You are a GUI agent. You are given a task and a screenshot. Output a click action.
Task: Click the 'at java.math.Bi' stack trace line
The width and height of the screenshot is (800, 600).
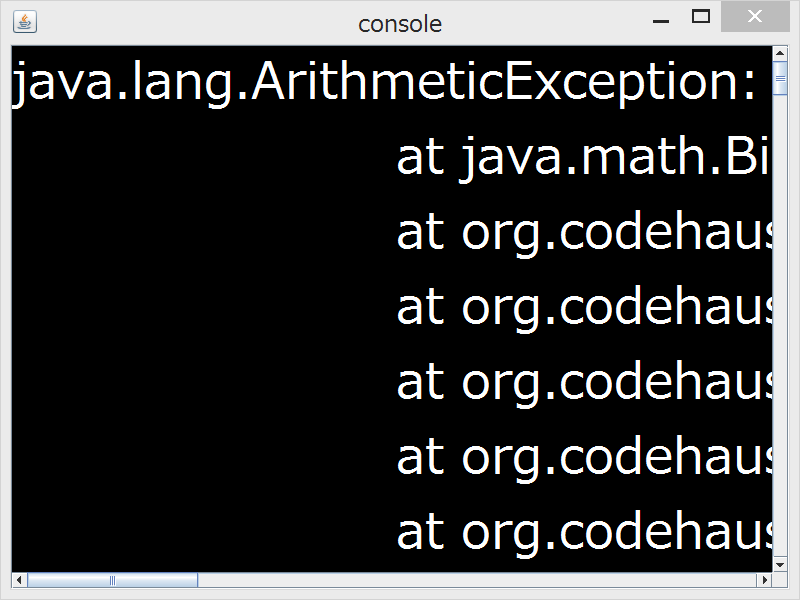pos(583,157)
